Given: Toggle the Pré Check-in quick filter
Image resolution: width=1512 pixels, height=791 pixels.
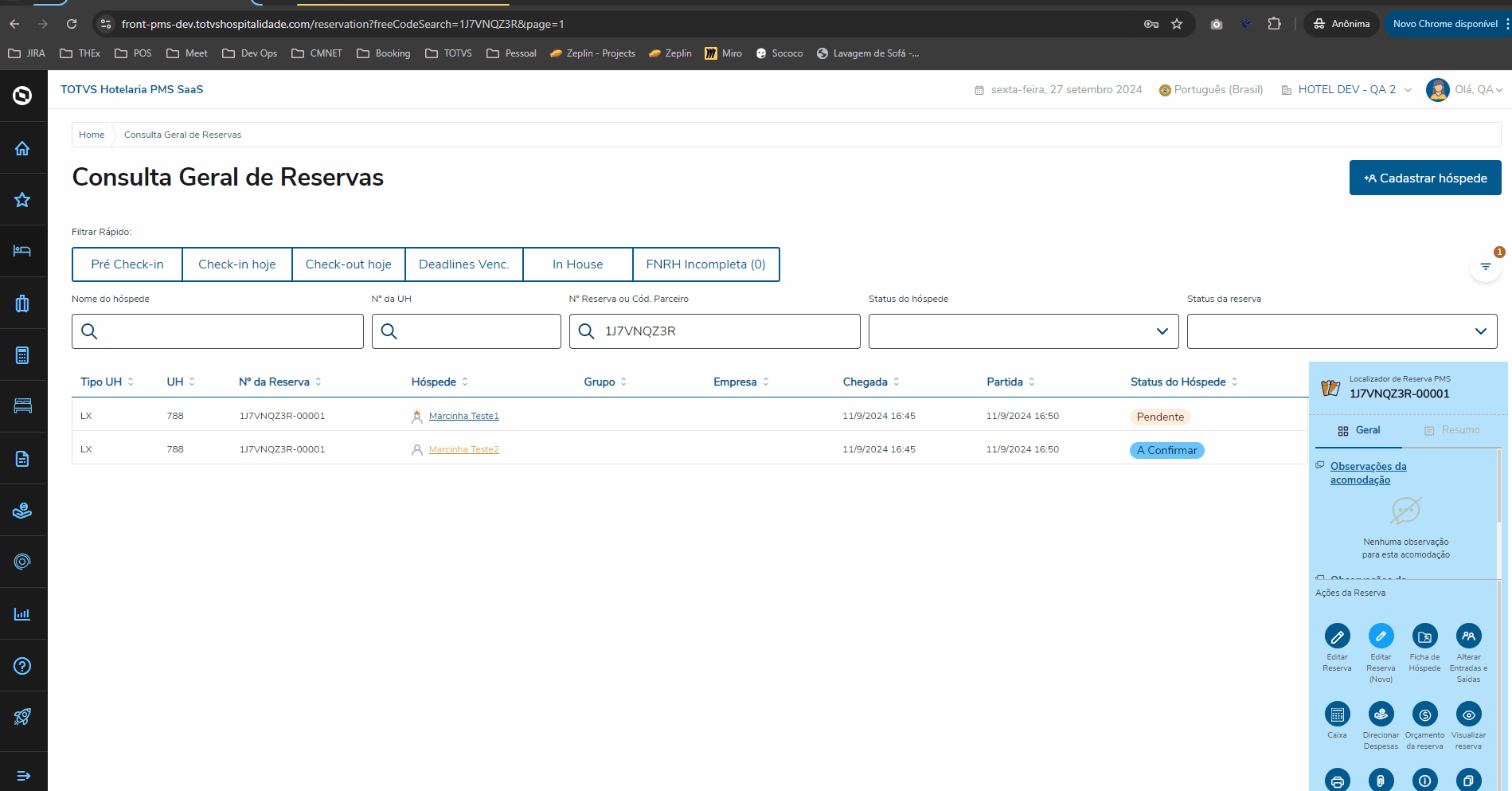Looking at the screenshot, I should [127, 264].
